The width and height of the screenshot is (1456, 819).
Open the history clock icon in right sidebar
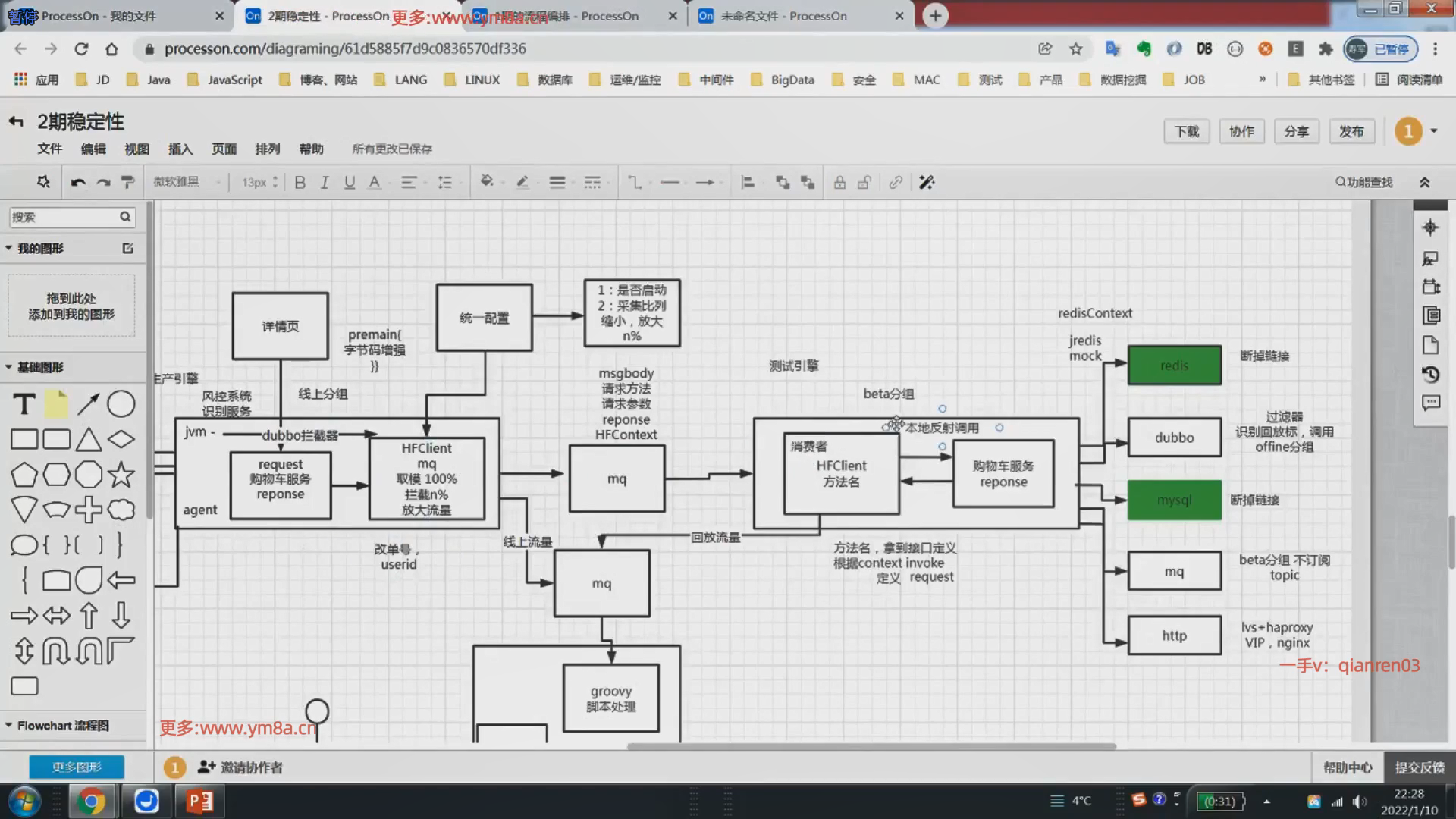point(1430,375)
